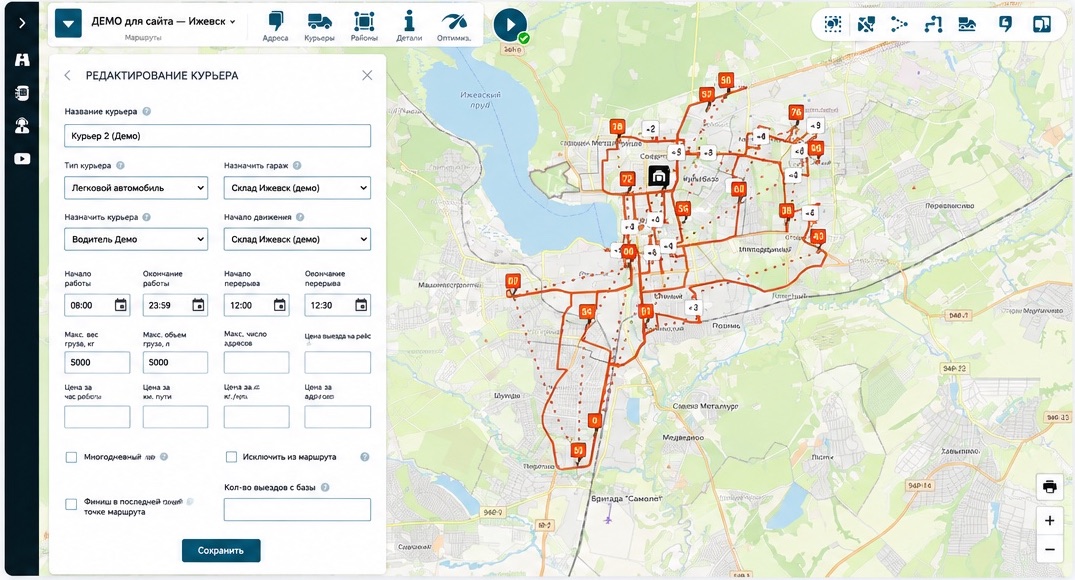Image resolution: width=1075 pixels, height=580 pixels.
Task: Open the calendar icon in the 12:30 field
Action: (361, 305)
